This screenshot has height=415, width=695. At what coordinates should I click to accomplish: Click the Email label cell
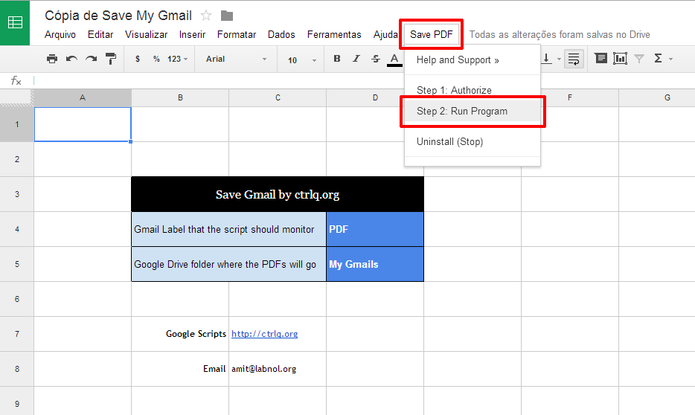click(180, 369)
